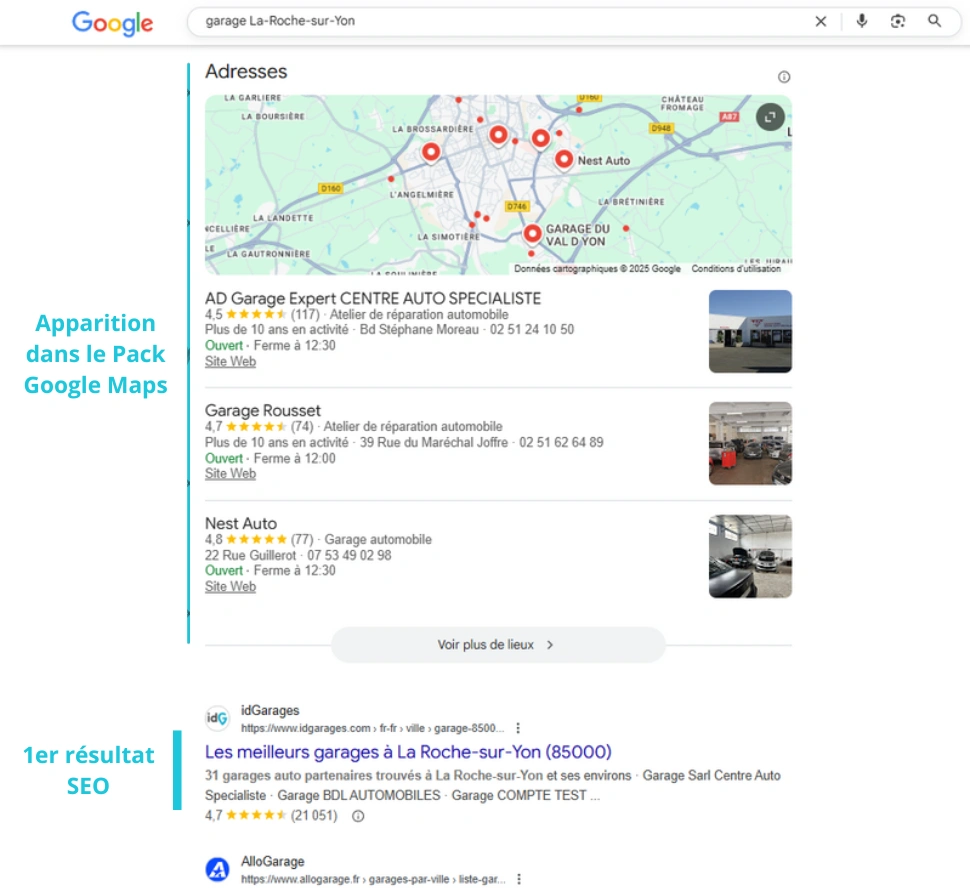Click the magnifying glass search icon
970x891 pixels.
coord(935,21)
